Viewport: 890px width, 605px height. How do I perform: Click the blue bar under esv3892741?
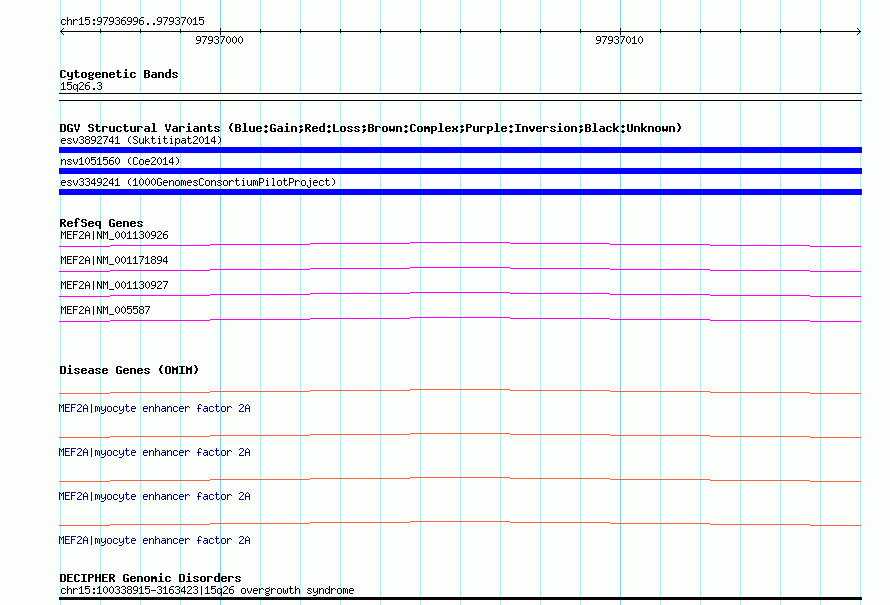pyautogui.click(x=460, y=150)
